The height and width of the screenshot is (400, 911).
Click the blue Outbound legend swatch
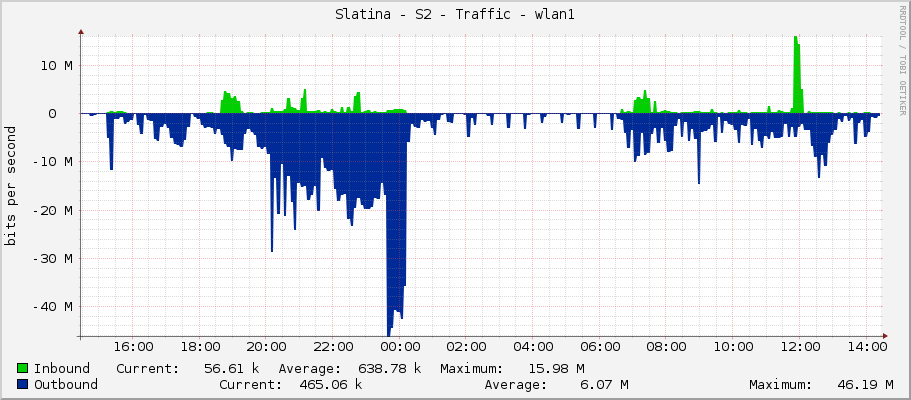[23, 384]
